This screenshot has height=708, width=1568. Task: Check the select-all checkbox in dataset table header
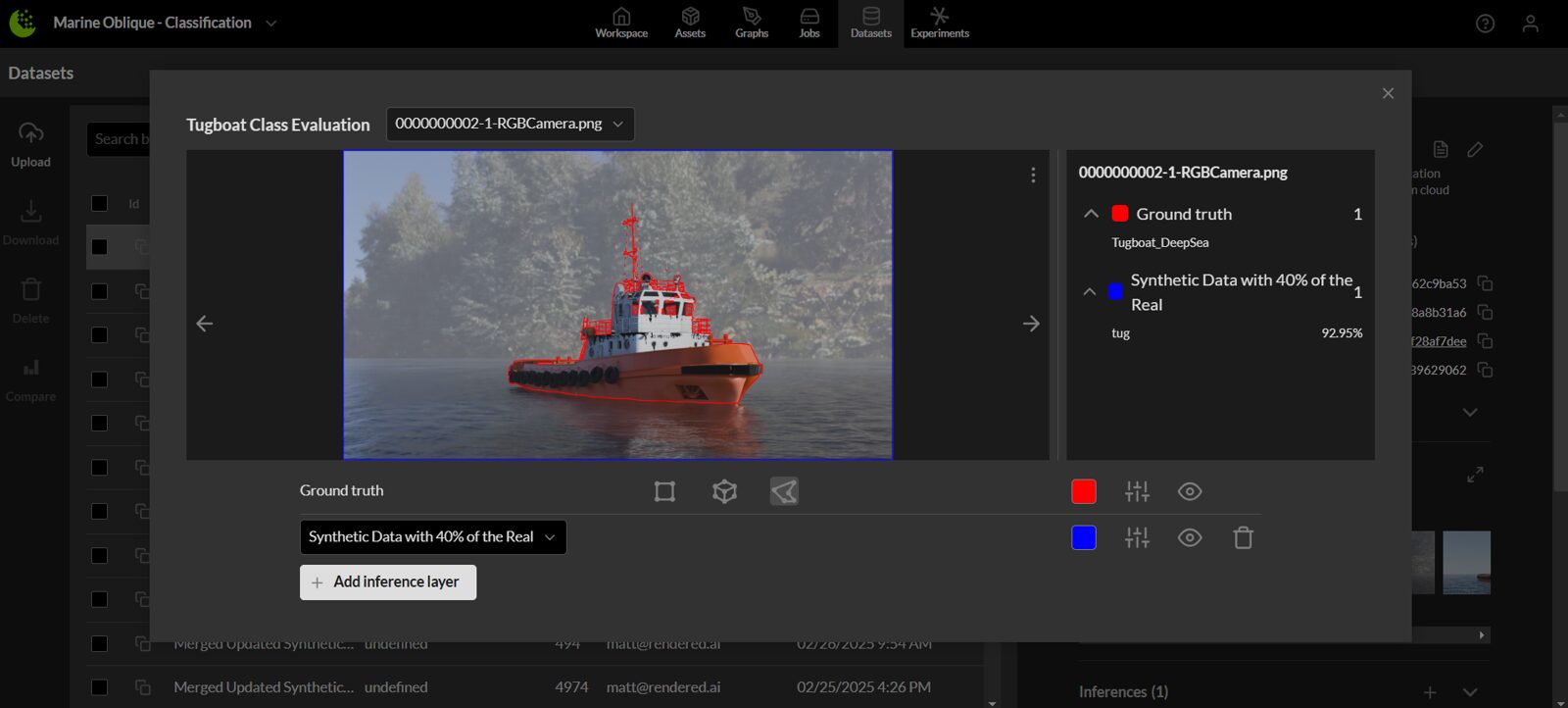tap(99, 203)
